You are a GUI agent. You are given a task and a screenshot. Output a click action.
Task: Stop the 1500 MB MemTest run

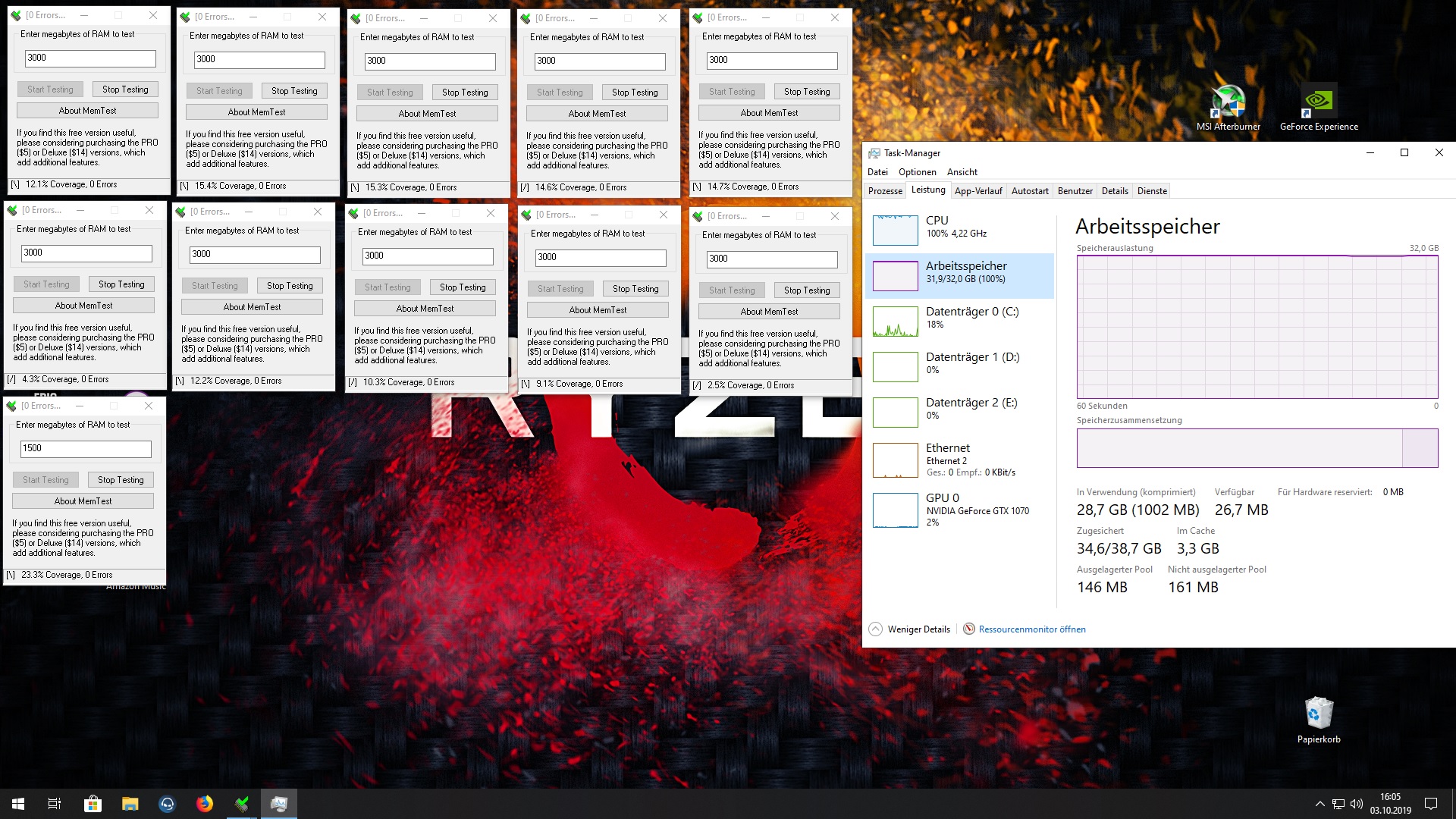(120, 479)
